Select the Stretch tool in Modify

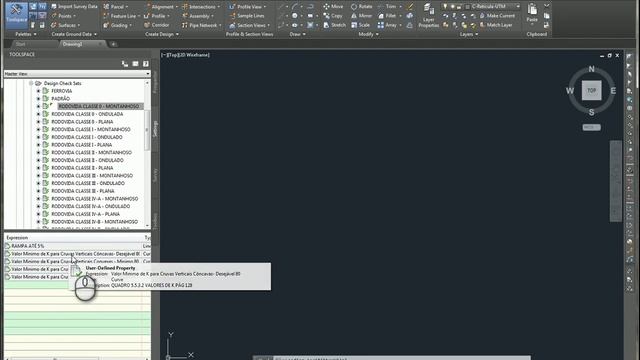coord(334,25)
